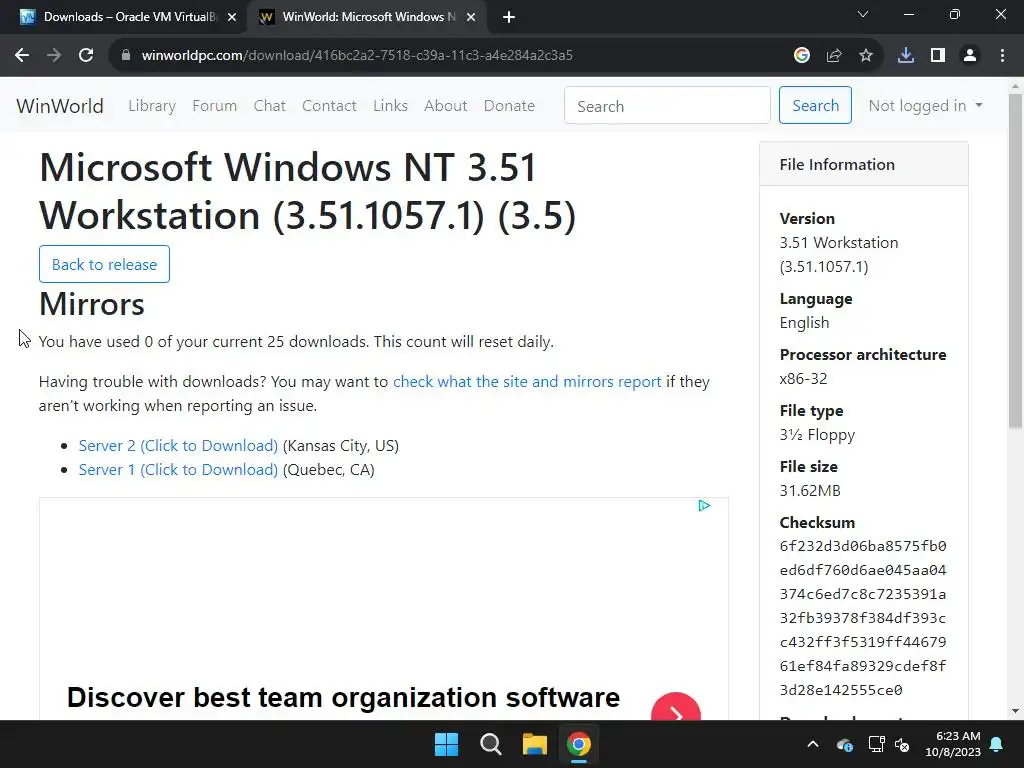Open Chrome downloads icon

[x=906, y=56]
